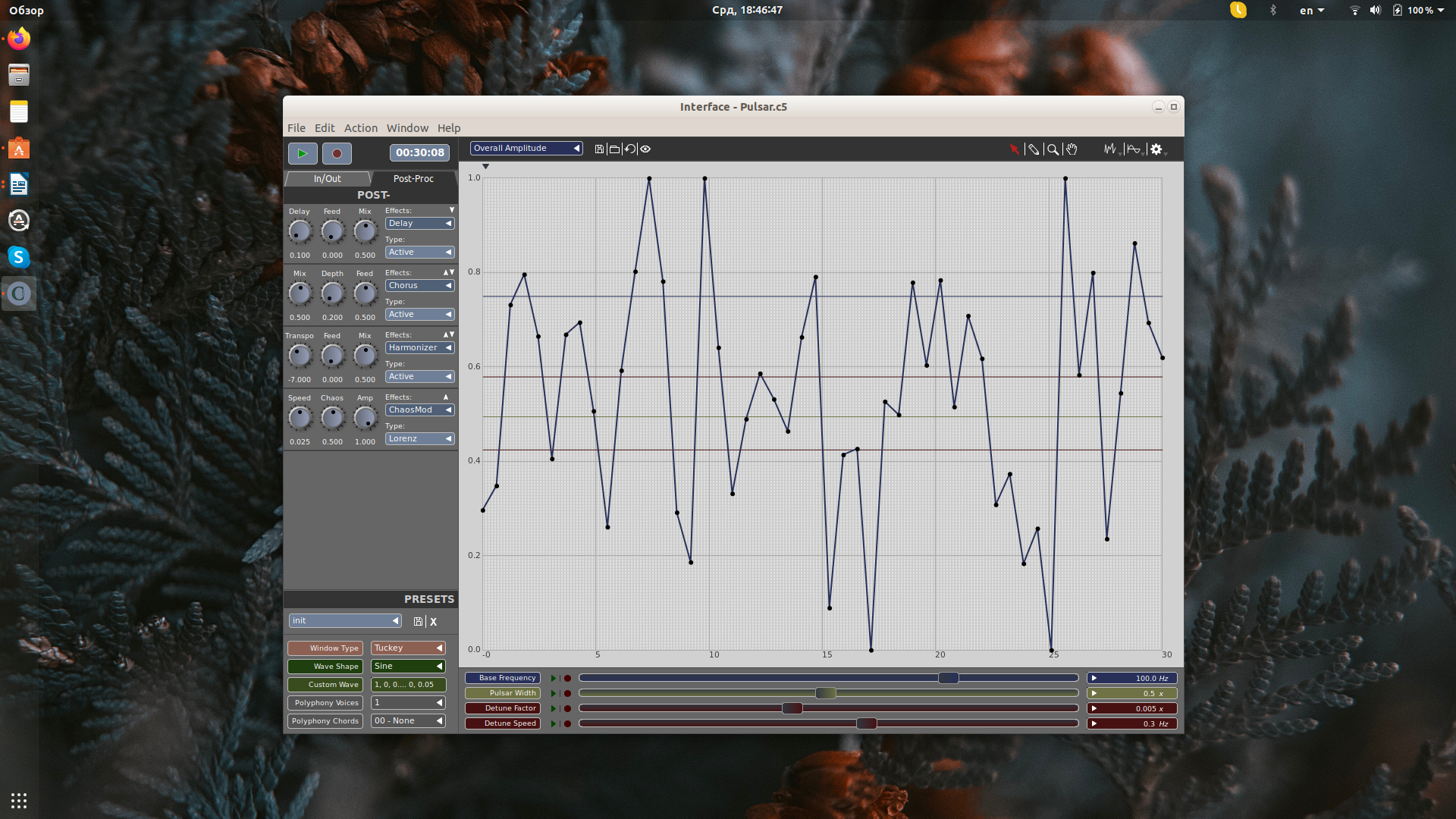Activate the red pointer tool
This screenshot has width=1456, height=819.
tap(1014, 149)
